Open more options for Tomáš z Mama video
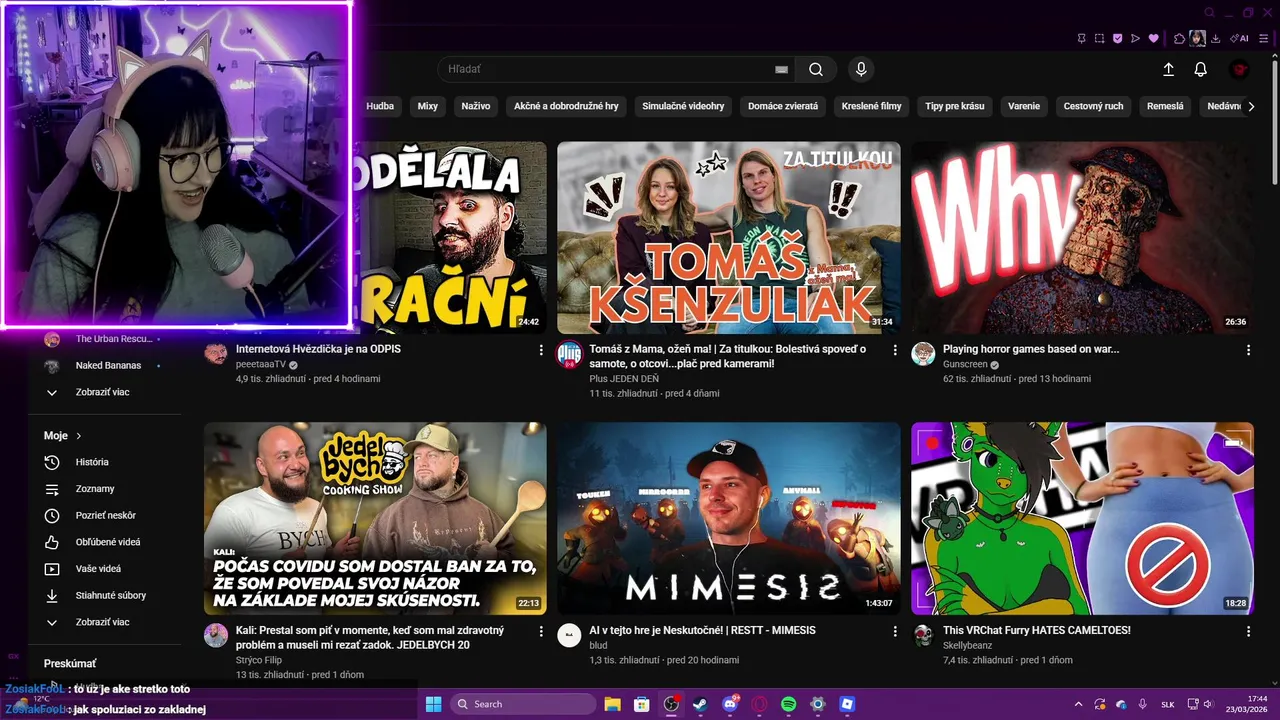 point(894,350)
